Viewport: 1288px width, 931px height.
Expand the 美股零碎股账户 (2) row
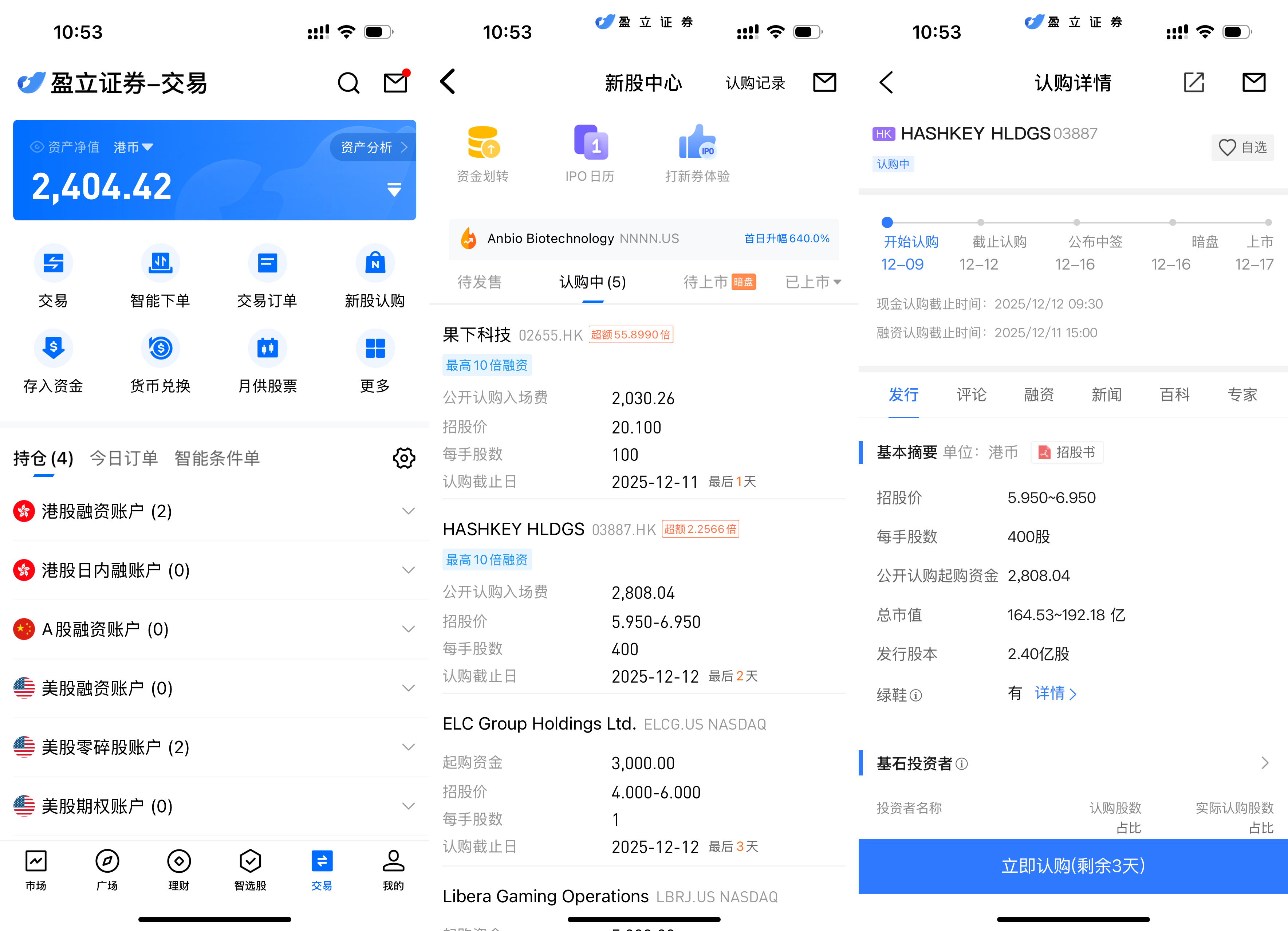coord(408,747)
